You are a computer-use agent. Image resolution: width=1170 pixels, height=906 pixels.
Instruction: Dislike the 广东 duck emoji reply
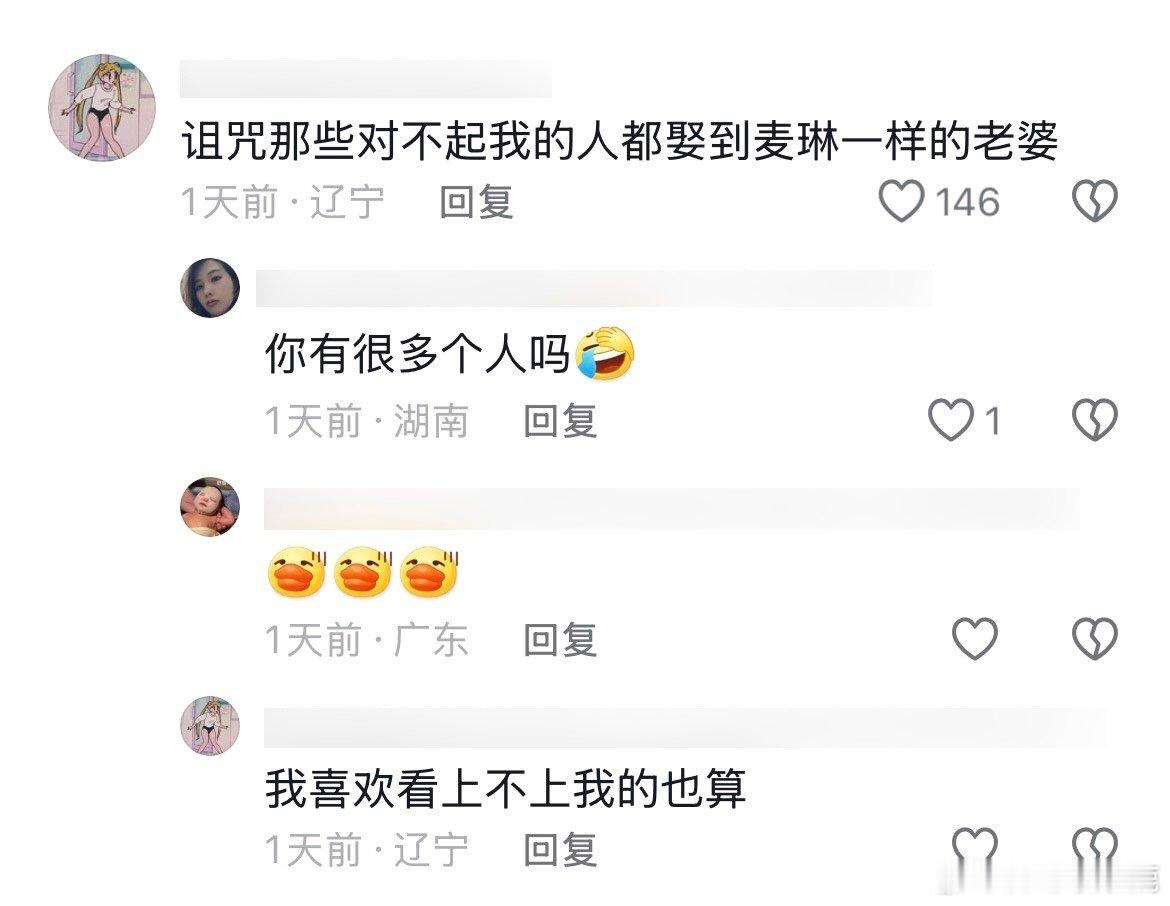coord(1095,639)
